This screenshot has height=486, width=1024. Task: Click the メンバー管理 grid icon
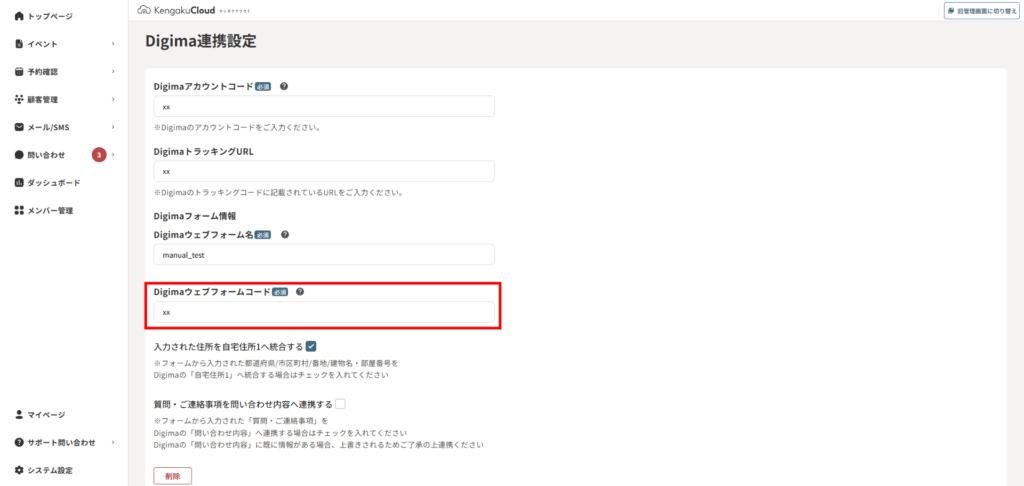click(19, 210)
